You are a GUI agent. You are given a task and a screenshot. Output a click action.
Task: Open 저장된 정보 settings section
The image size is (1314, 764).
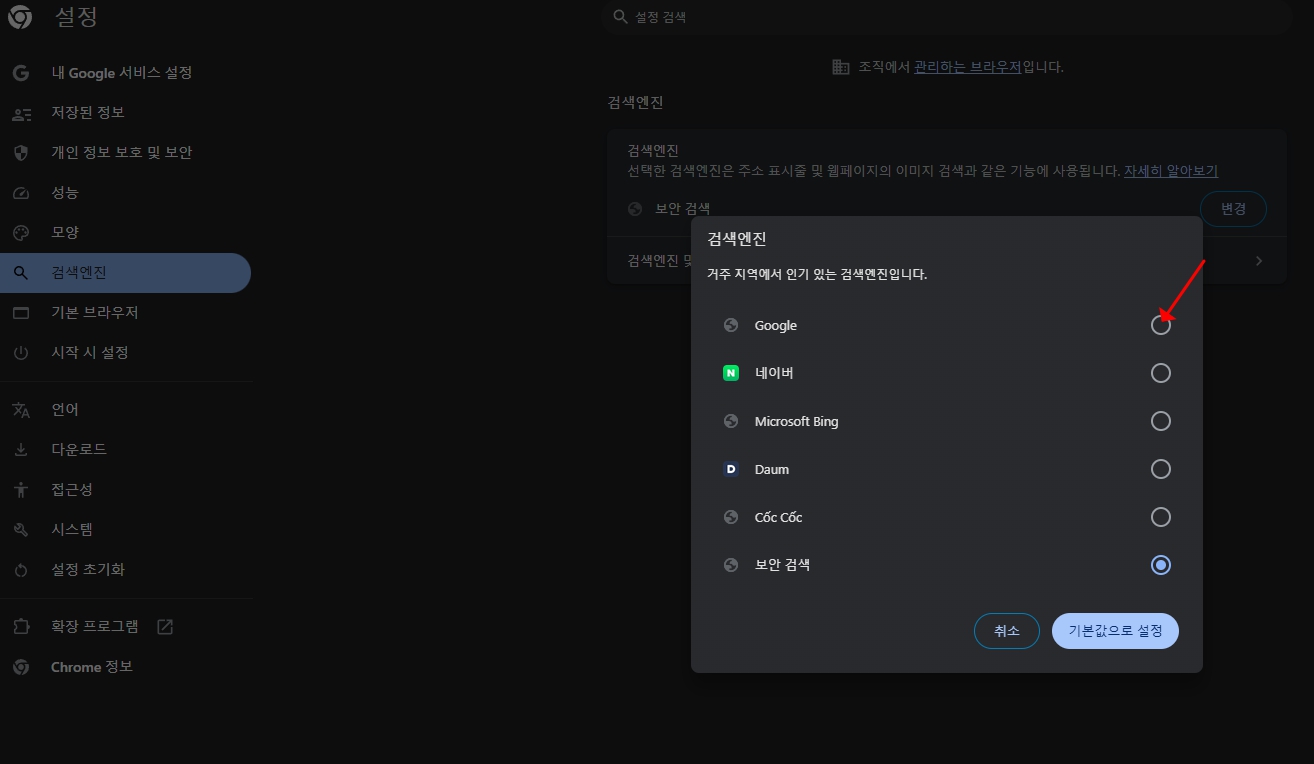125,113
